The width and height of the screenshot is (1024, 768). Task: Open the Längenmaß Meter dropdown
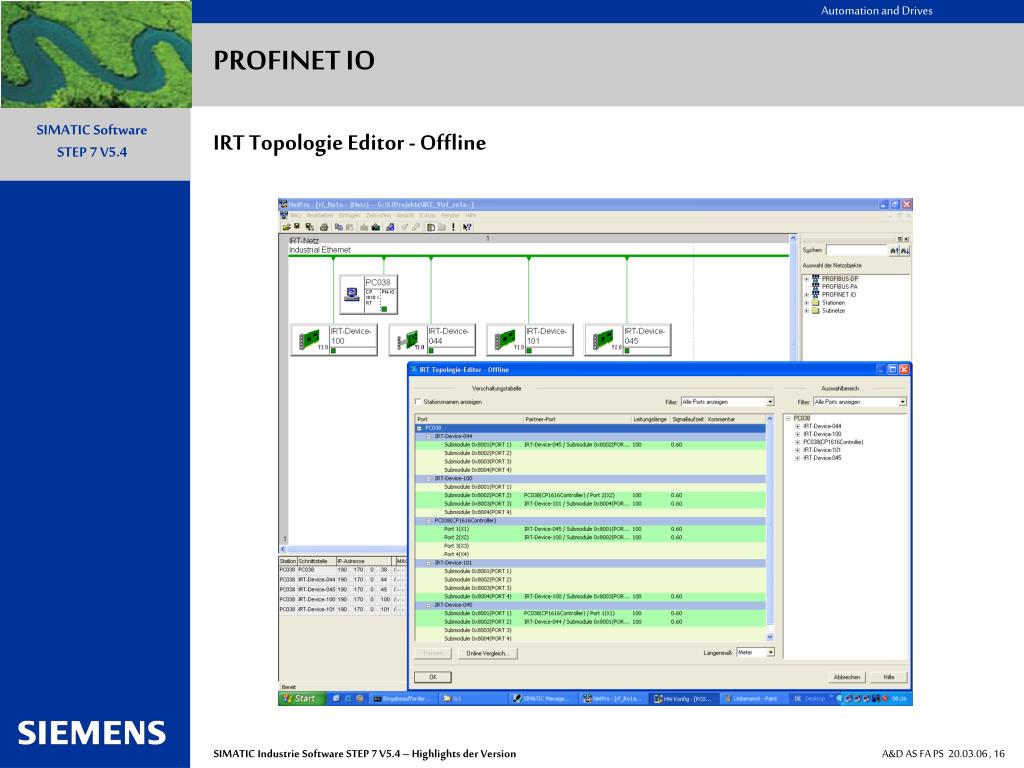click(771, 652)
